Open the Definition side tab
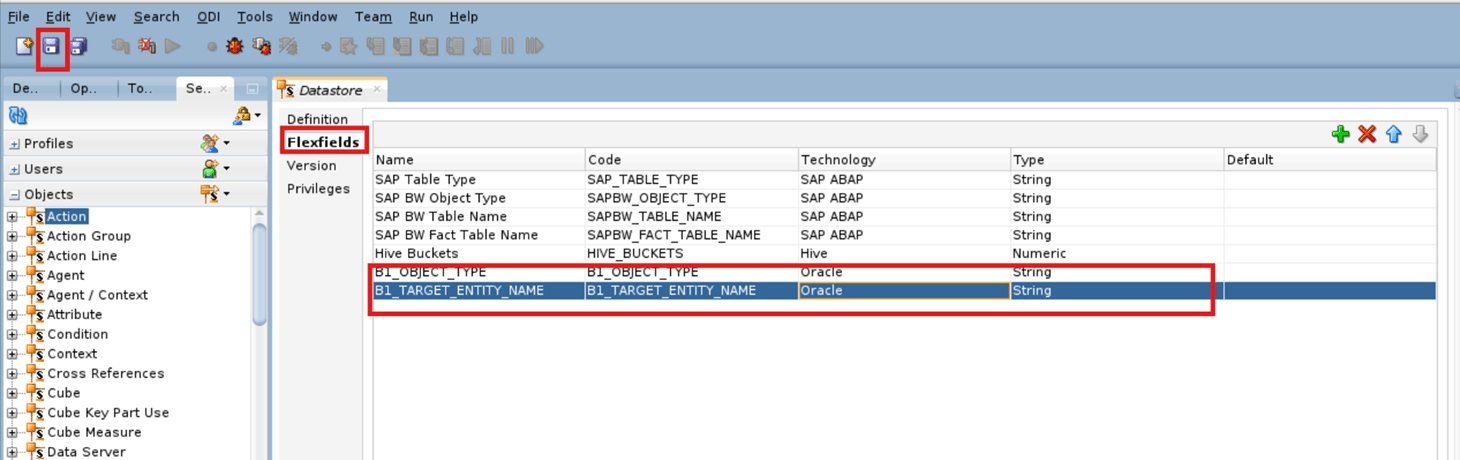 point(317,119)
